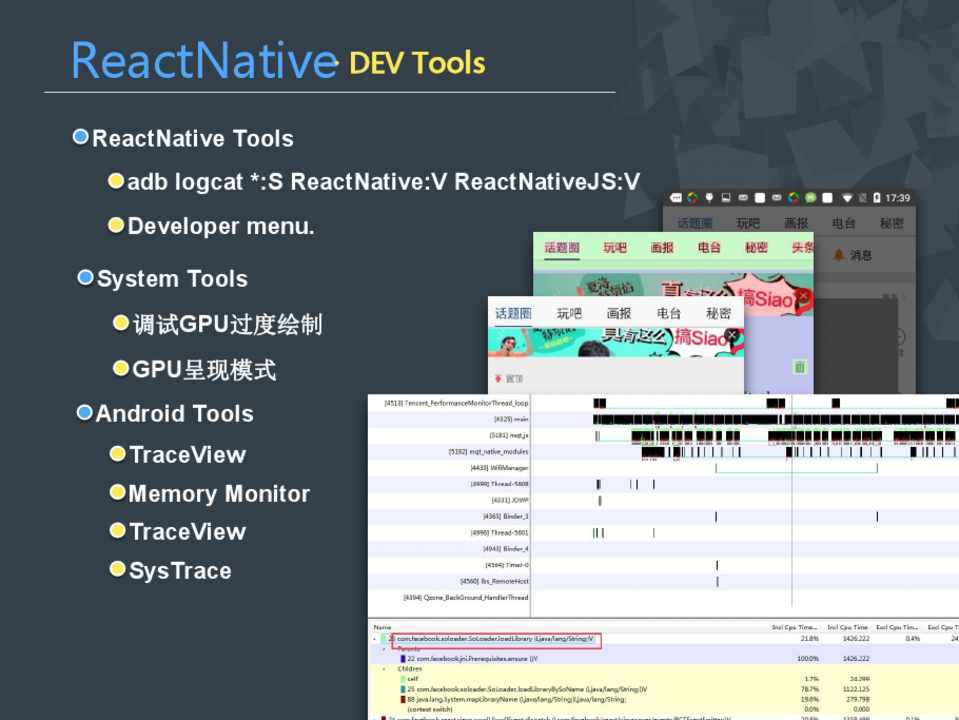959x720 pixels.
Task: Collapse the SoLoader.loadLibrary method row
Action: tap(375, 638)
